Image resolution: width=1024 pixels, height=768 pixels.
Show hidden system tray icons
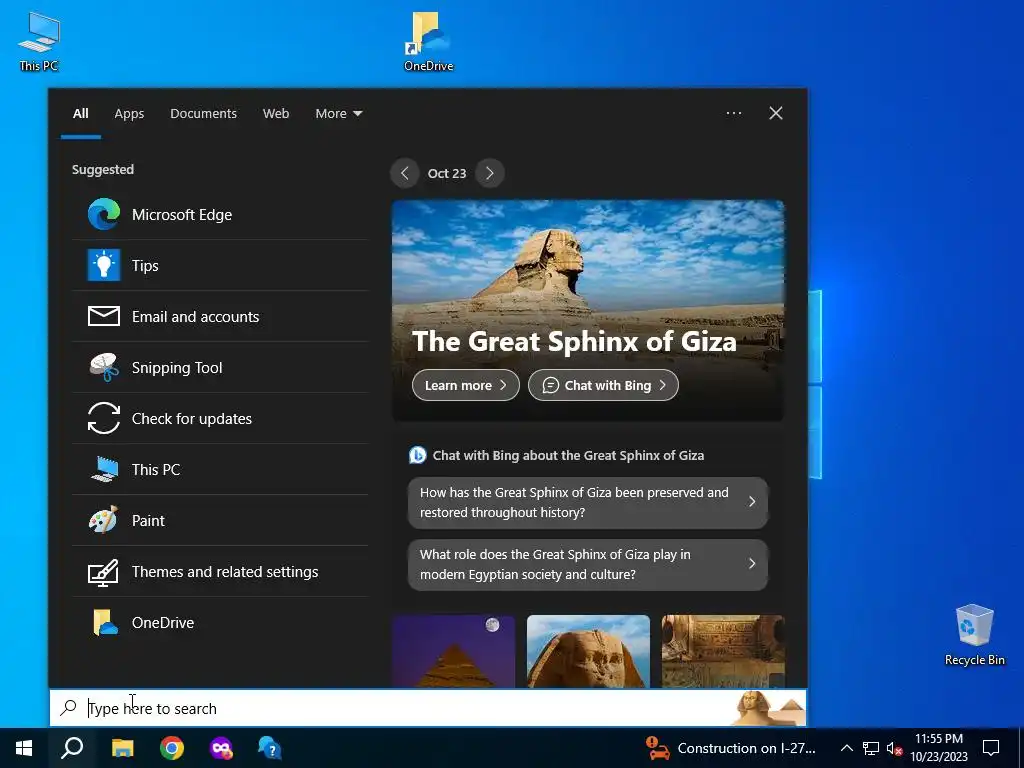click(846, 748)
